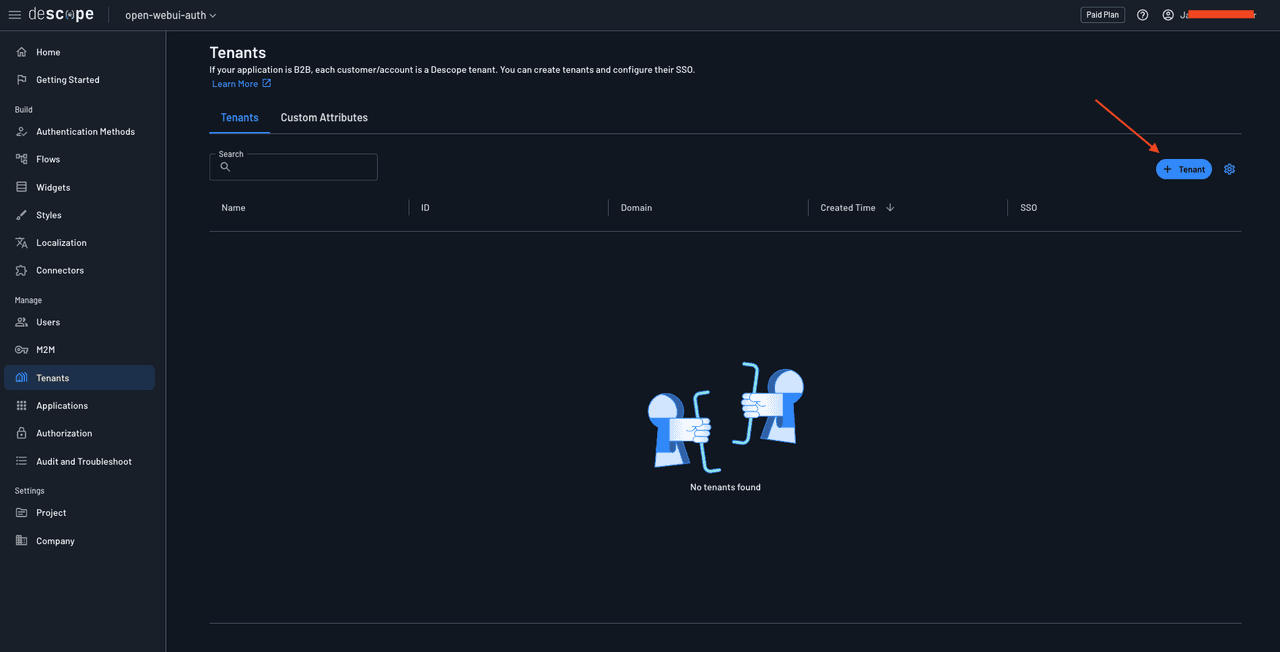The image size is (1280, 652).
Task: Select the Tenants tab
Action: [239, 118]
